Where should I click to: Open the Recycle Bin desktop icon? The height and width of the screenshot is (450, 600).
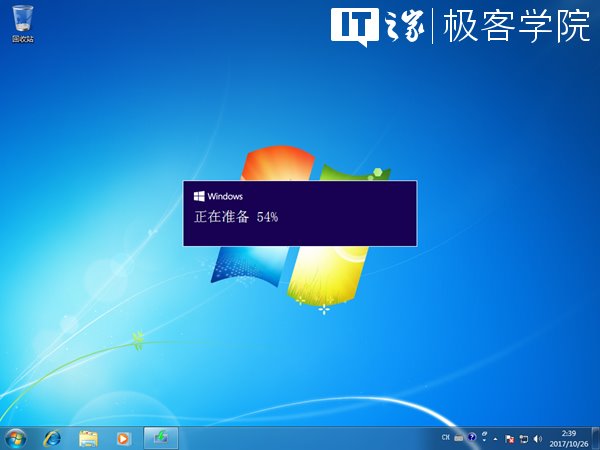point(23,24)
